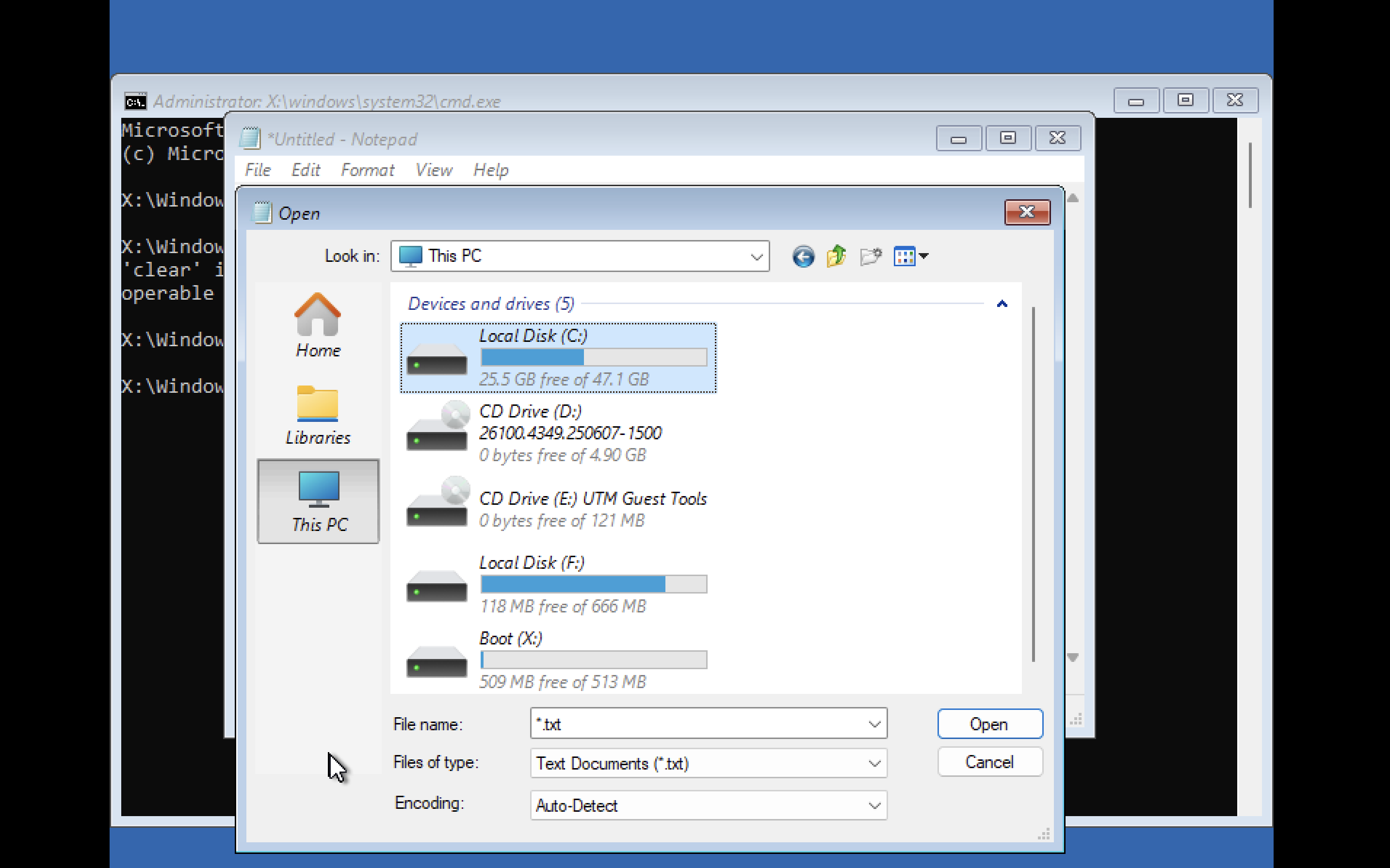The image size is (1390, 868).
Task: Click the Up One Level folder icon
Action: pyautogui.click(x=836, y=256)
